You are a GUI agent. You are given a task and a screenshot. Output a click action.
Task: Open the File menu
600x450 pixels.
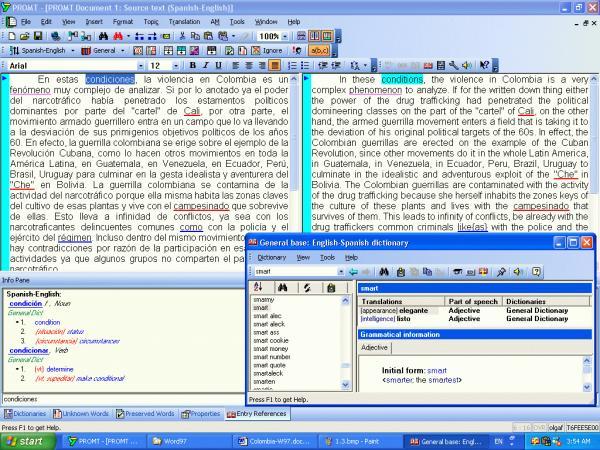click(x=26, y=22)
